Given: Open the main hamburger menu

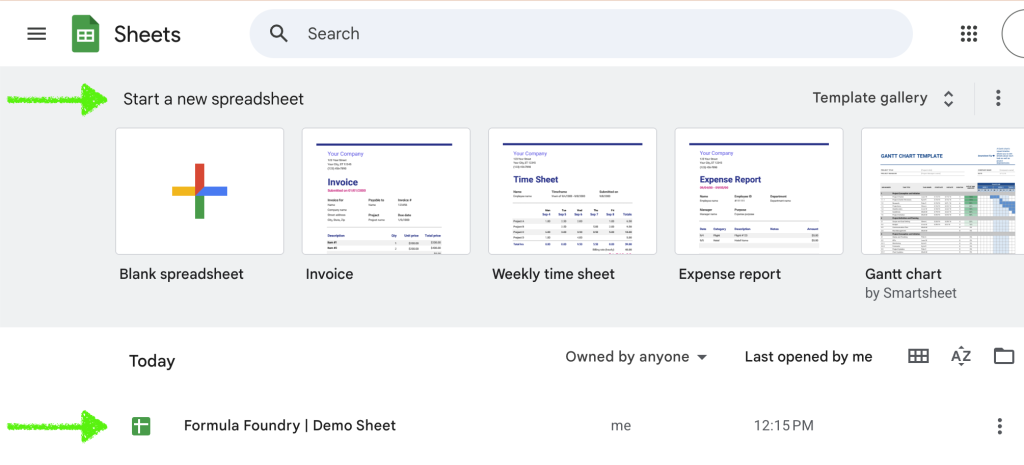Looking at the screenshot, I should click(x=37, y=34).
